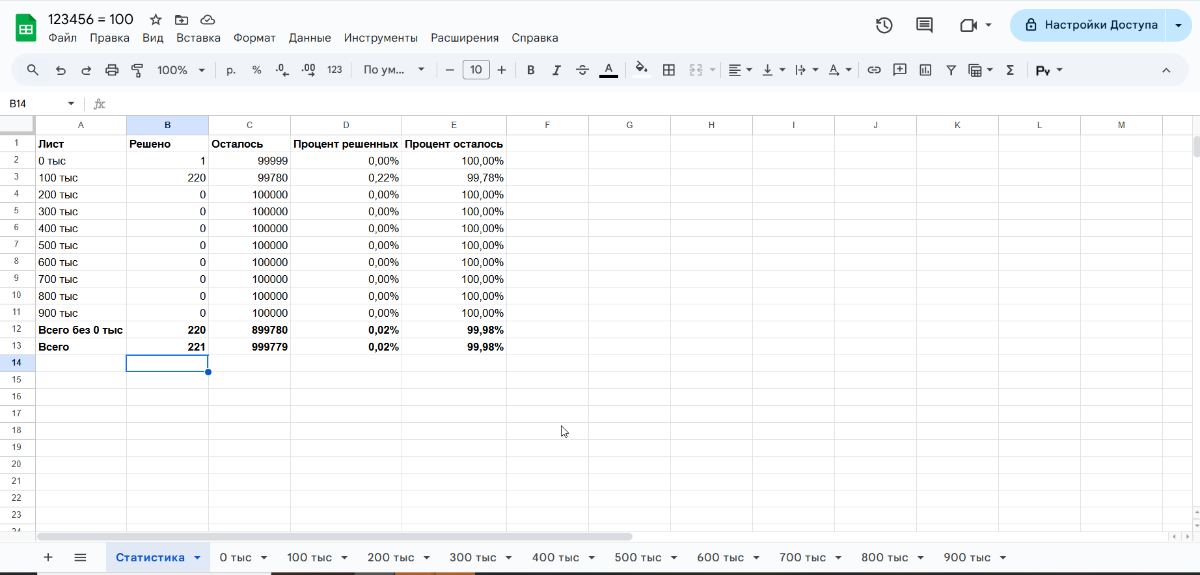Toggle strikethrough formatting
The width and height of the screenshot is (1200, 575).
coord(583,70)
